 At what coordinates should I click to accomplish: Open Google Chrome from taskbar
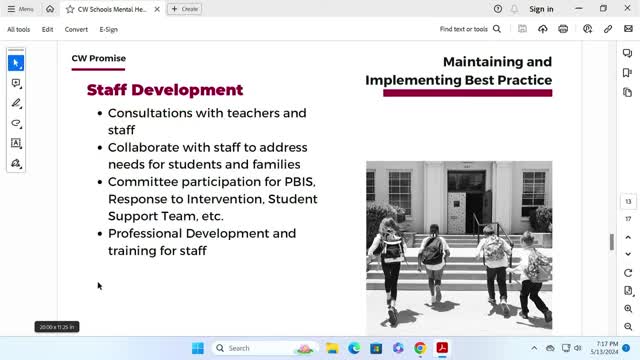[420, 348]
